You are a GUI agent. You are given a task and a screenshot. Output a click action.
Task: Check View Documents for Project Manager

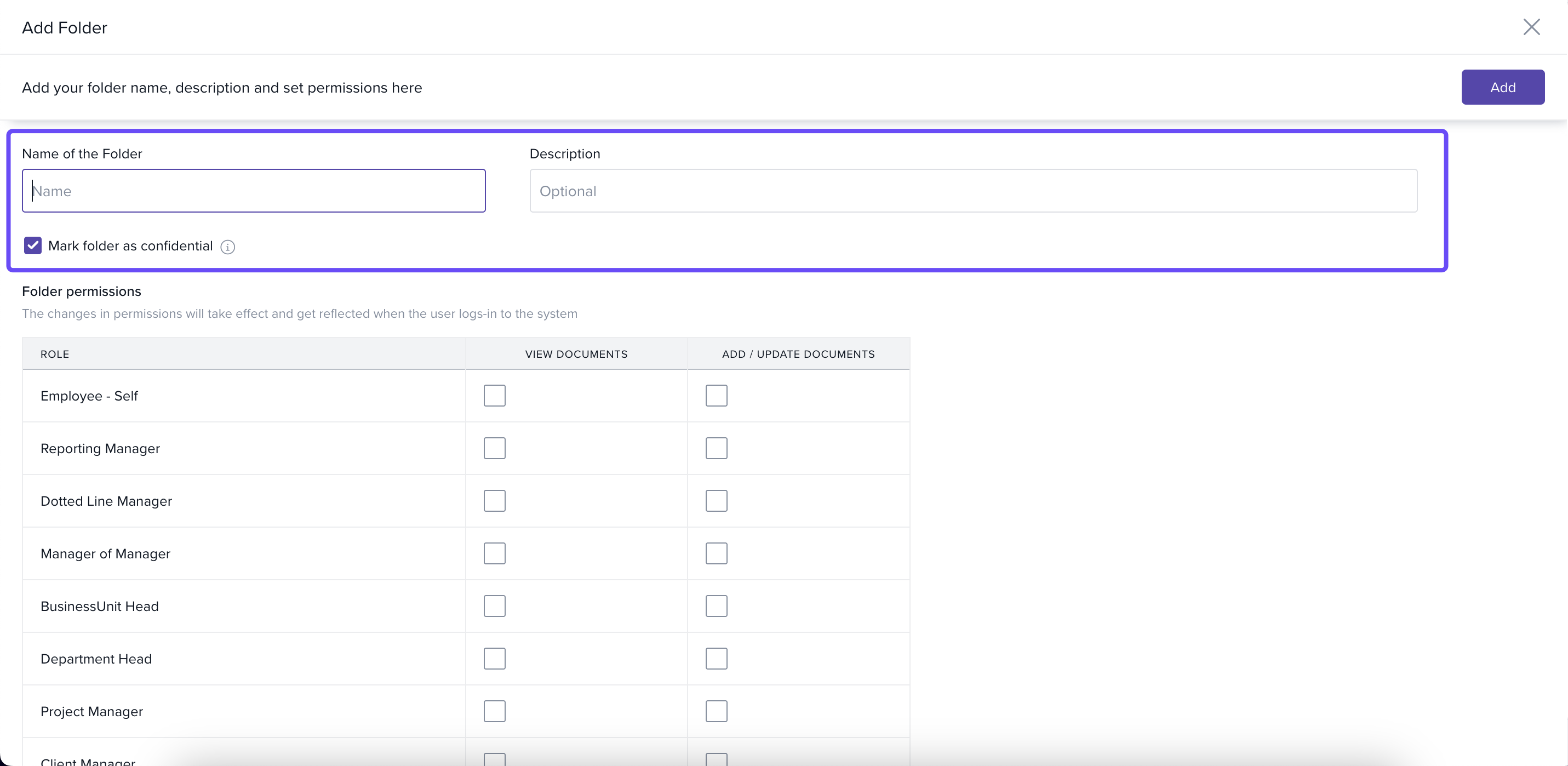pos(494,711)
